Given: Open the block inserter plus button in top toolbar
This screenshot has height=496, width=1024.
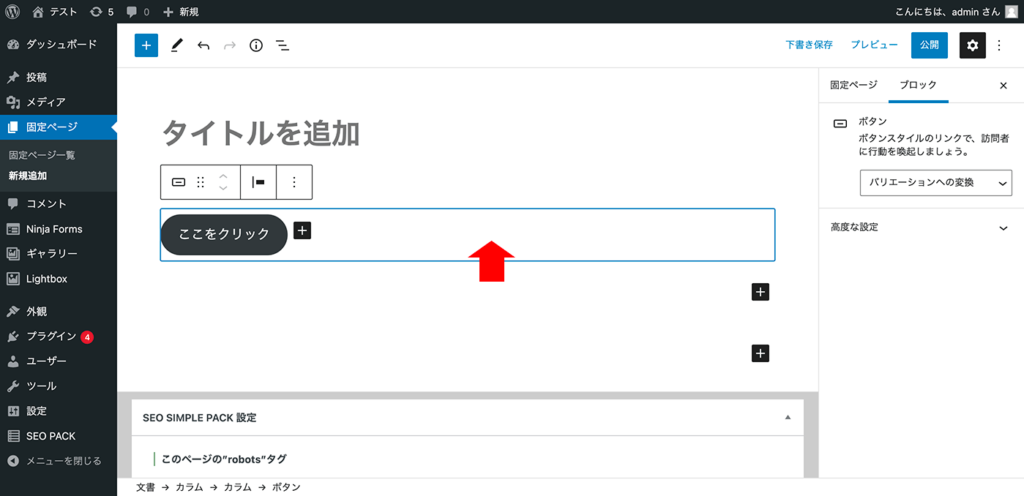Looking at the screenshot, I should tap(146, 46).
